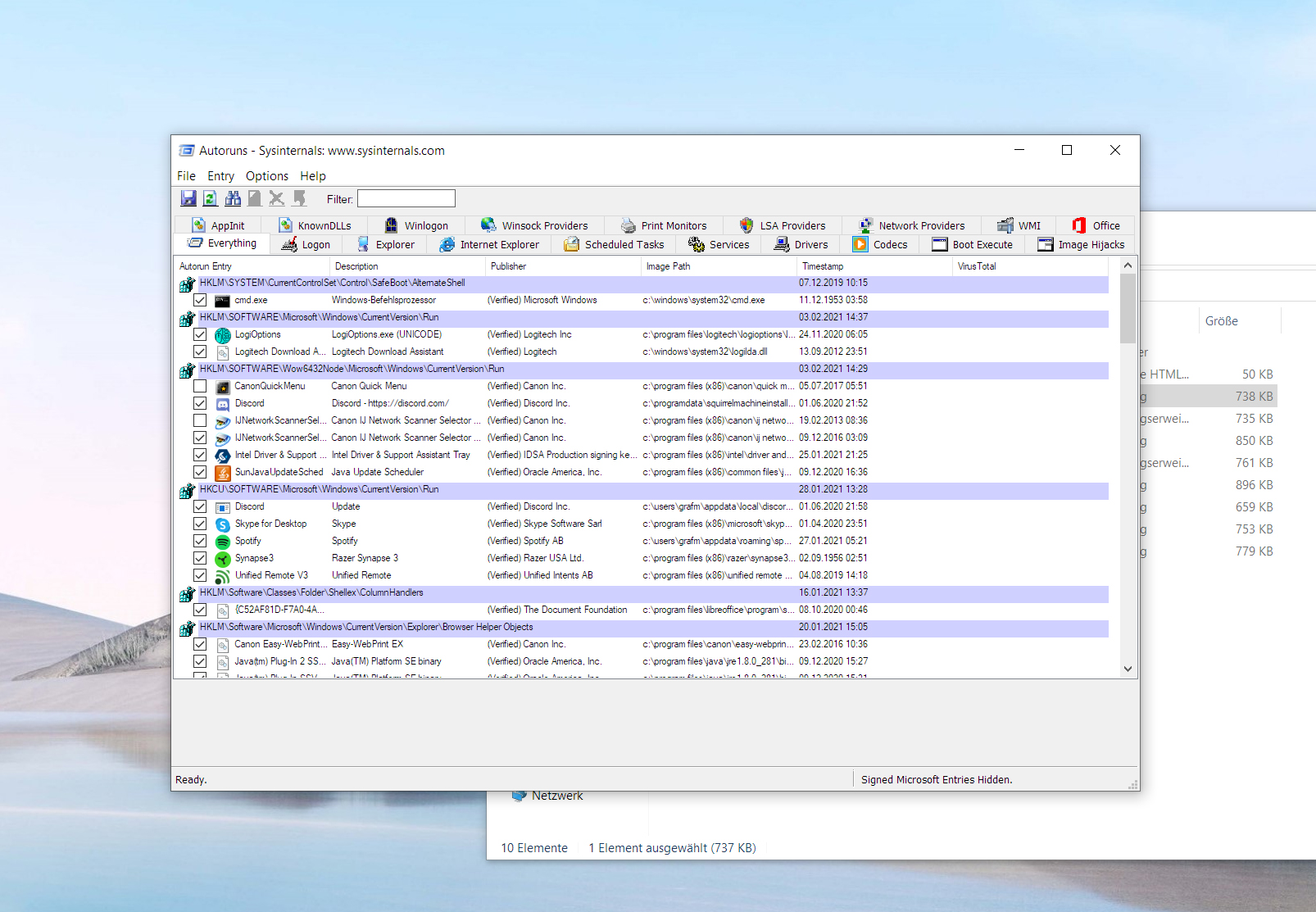This screenshot has height=912, width=1316.
Task: Sort by the Autorun Entry column header
Action: click(251, 266)
